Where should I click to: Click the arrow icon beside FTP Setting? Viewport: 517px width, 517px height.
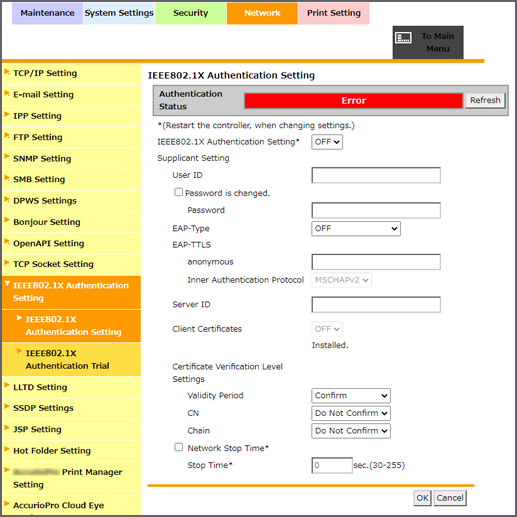pos(7,136)
